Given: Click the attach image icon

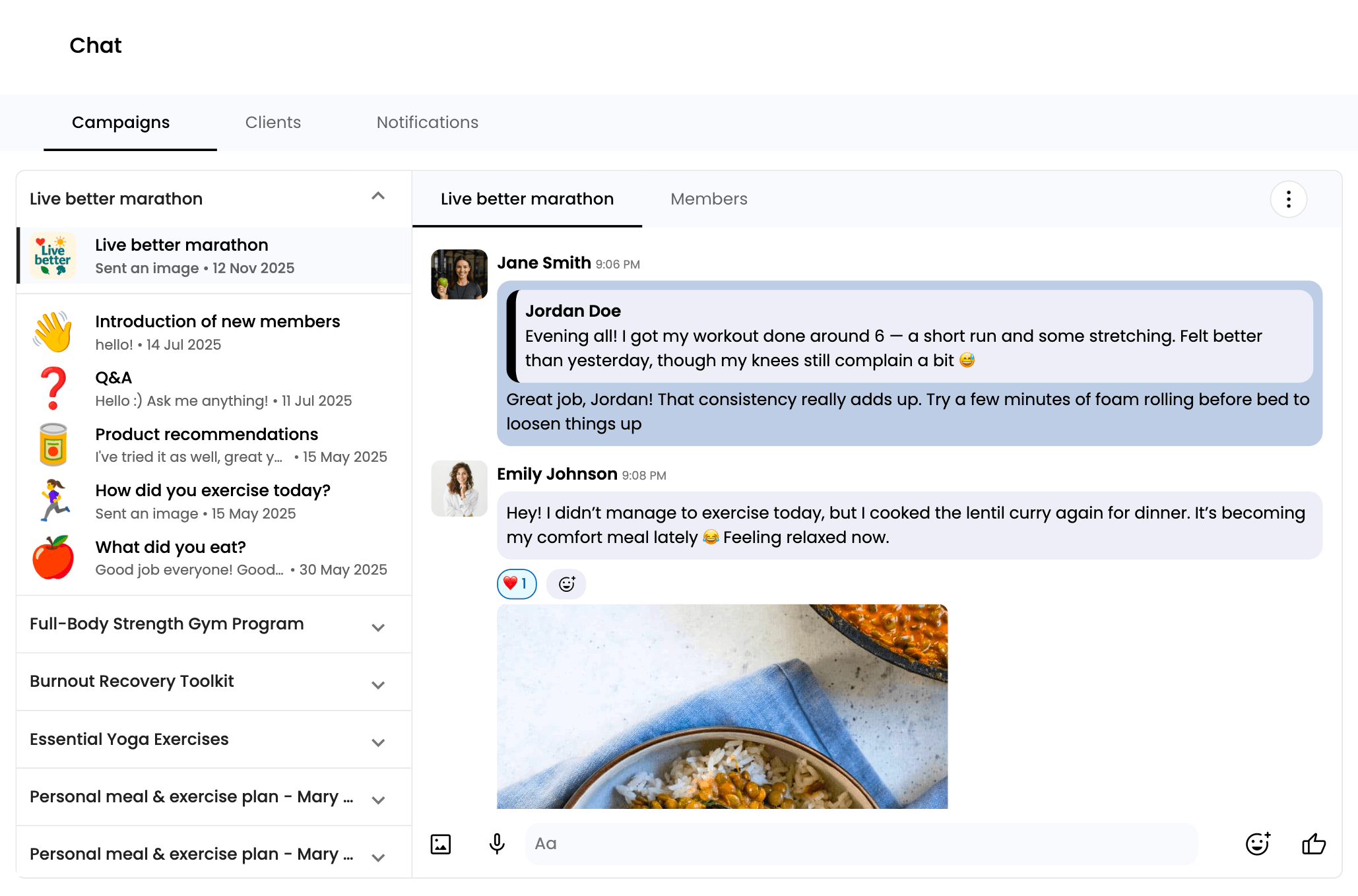Looking at the screenshot, I should click(x=440, y=844).
